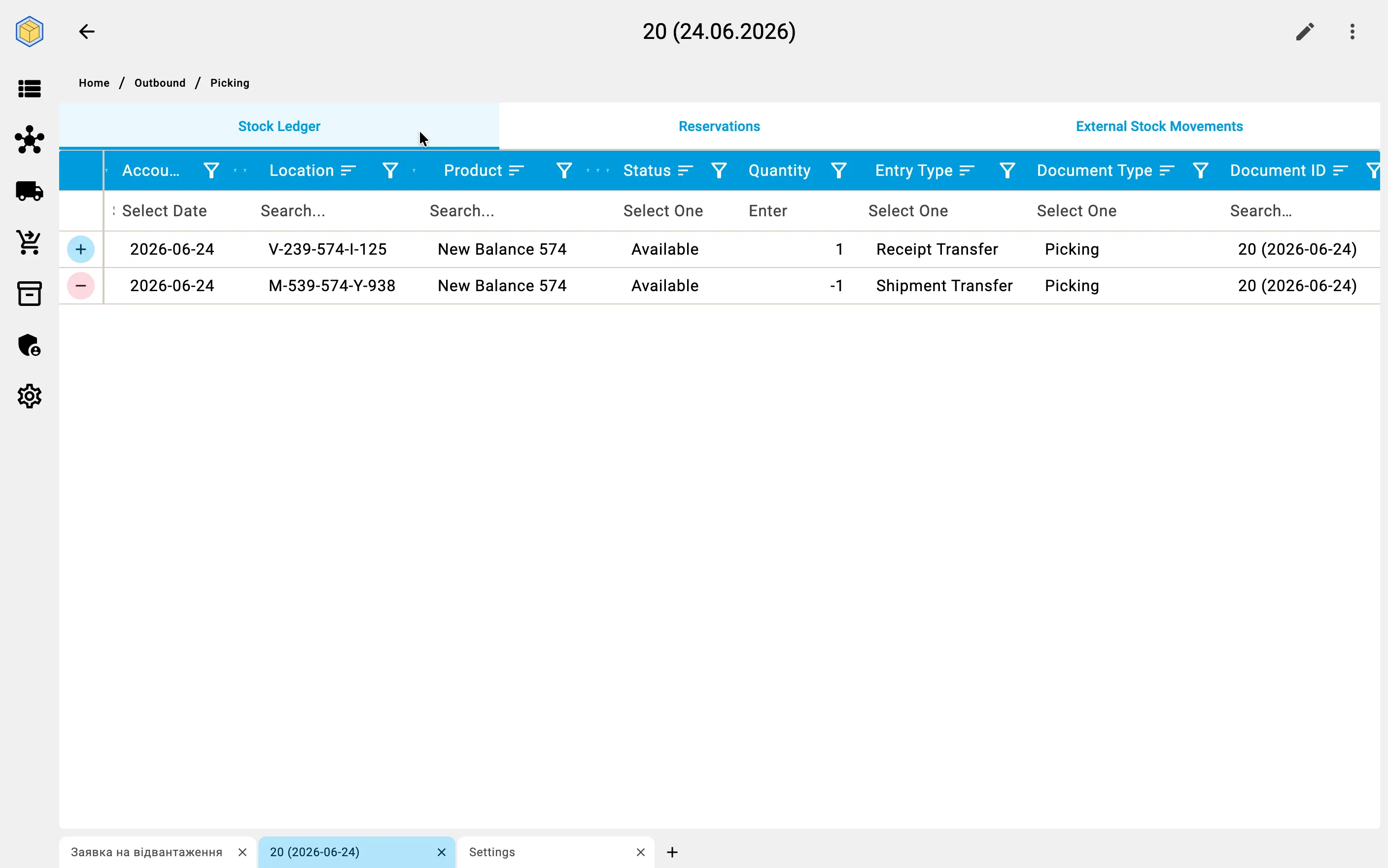The image size is (1388, 868).
Task: Switch to the Reservations tab
Action: pos(719,126)
